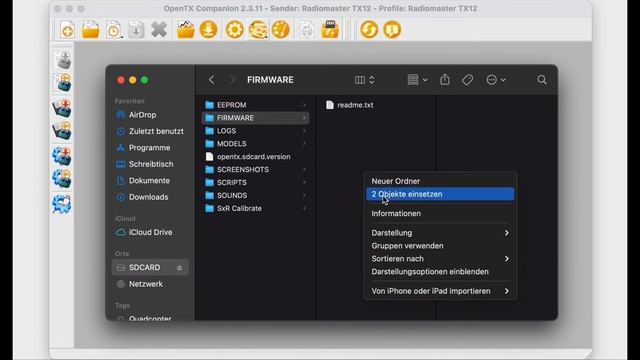Select 2 Objekte einsetzen menu entry
This screenshot has width=640, height=360.
pyautogui.click(x=440, y=194)
